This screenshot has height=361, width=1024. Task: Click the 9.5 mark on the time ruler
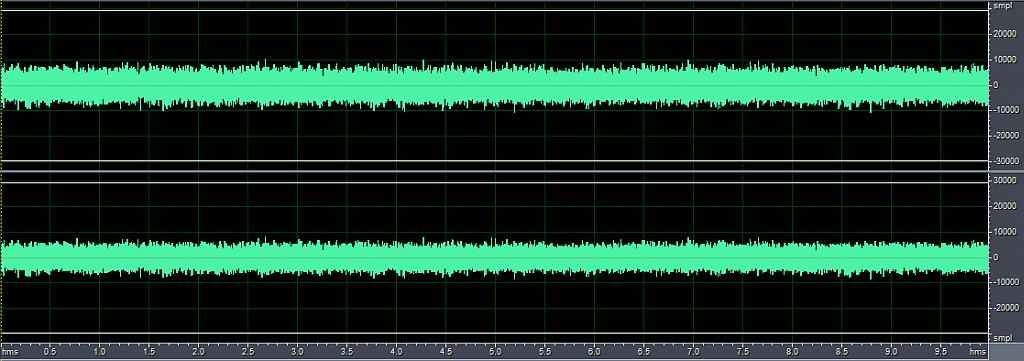[940, 351]
